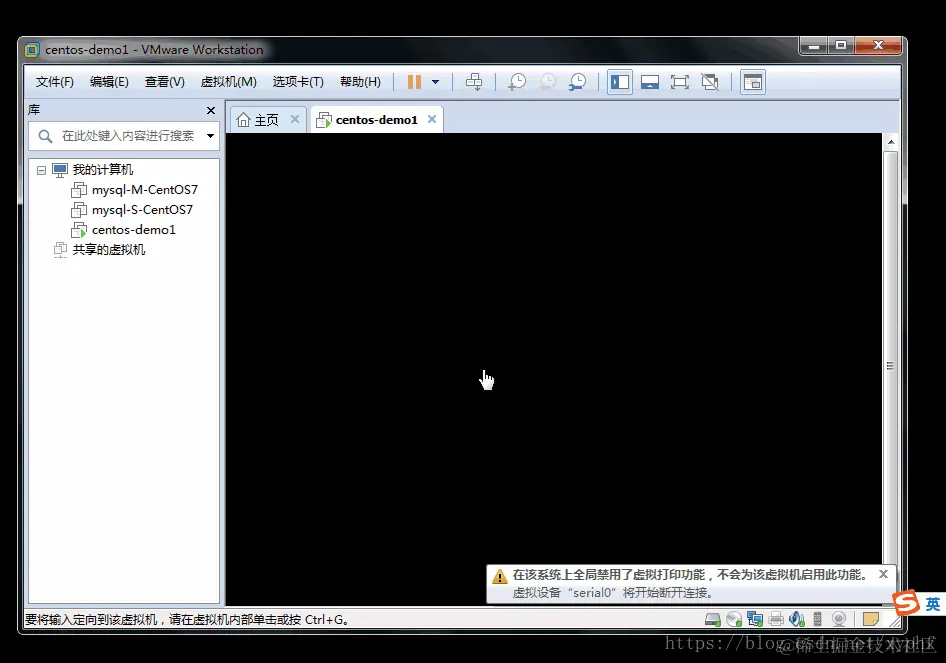Click the webcam status icon
Image resolution: width=946 pixels, height=663 pixels.
click(x=839, y=619)
